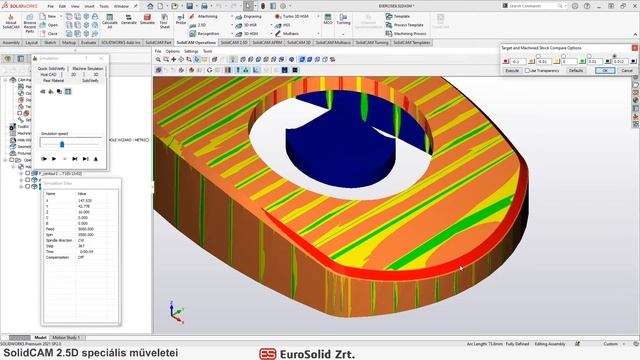Cancel the compare options dialog
Viewport: 640px width, 360px height.
click(x=627, y=71)
